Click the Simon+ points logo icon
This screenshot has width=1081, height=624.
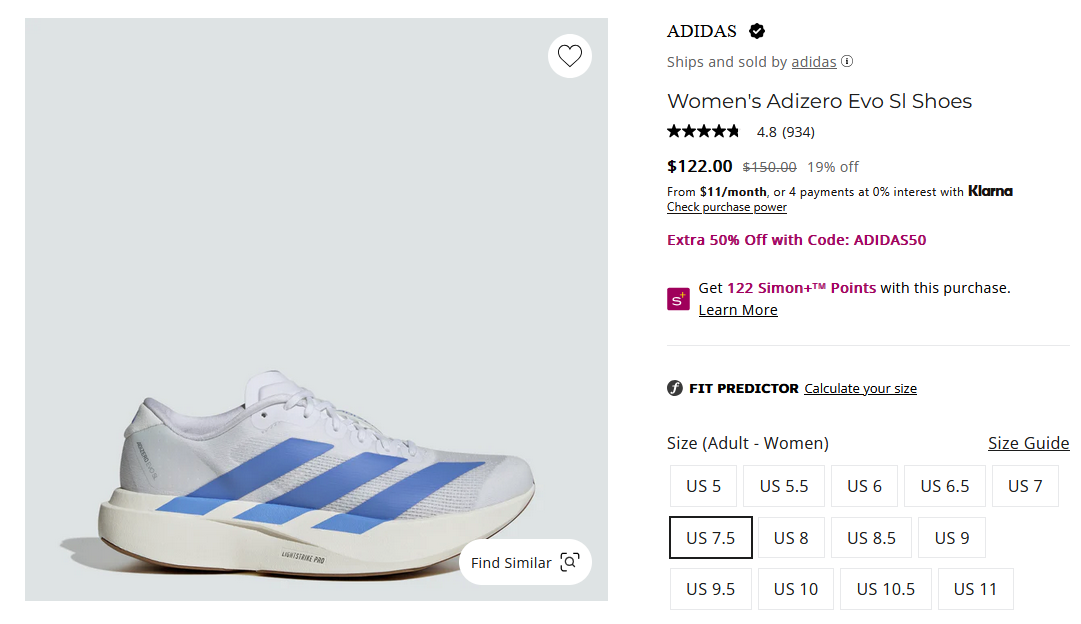pyautogui.click(x=679, y=298)
